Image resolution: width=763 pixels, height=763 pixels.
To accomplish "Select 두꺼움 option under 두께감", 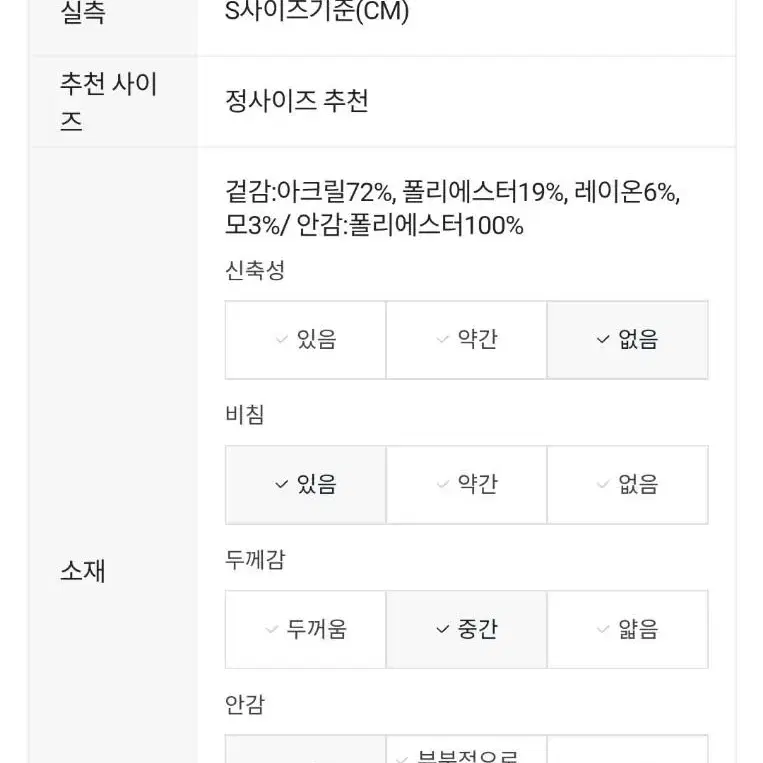I will (306, 629).
